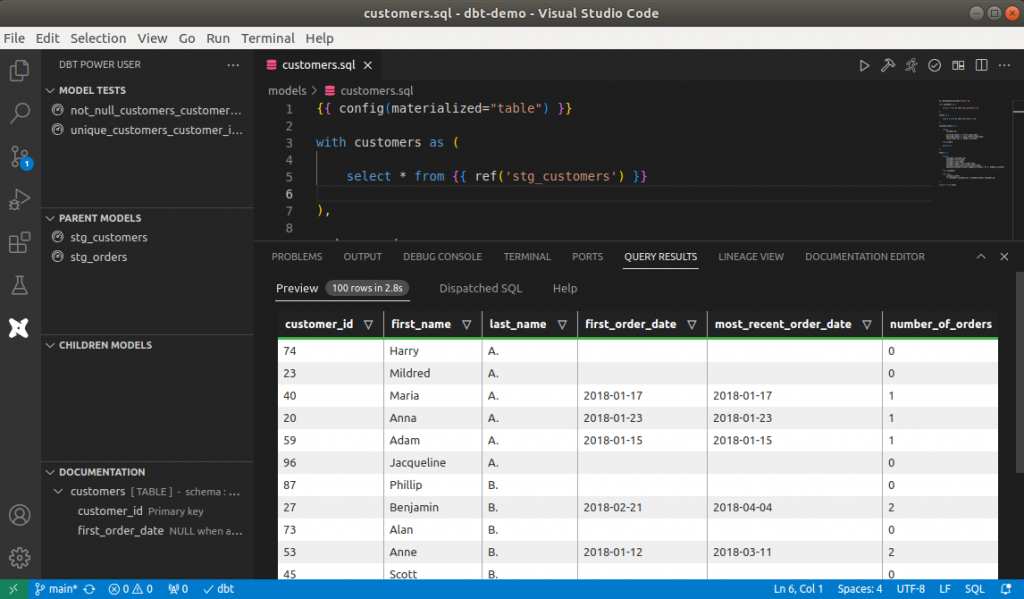Open the Help sub-tab in query results
This screenshot has width=1024, height=599.
coord(565,289)
